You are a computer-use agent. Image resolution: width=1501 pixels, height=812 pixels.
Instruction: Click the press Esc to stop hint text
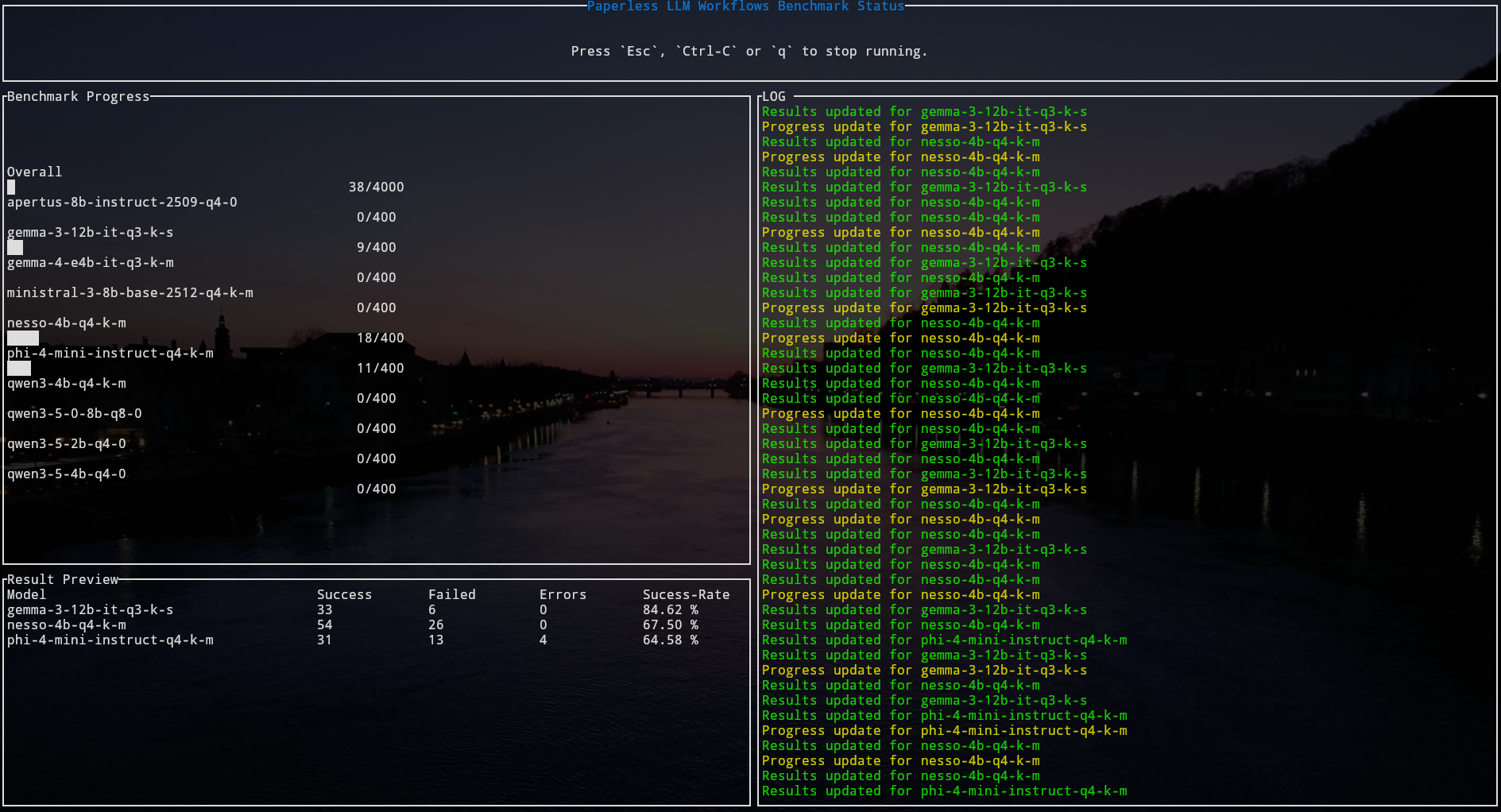[x=749, y=52]
